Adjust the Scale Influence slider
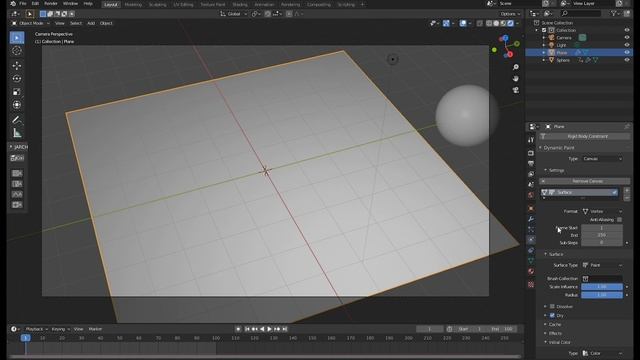The image size is (640, 360). tap(602, 287)
